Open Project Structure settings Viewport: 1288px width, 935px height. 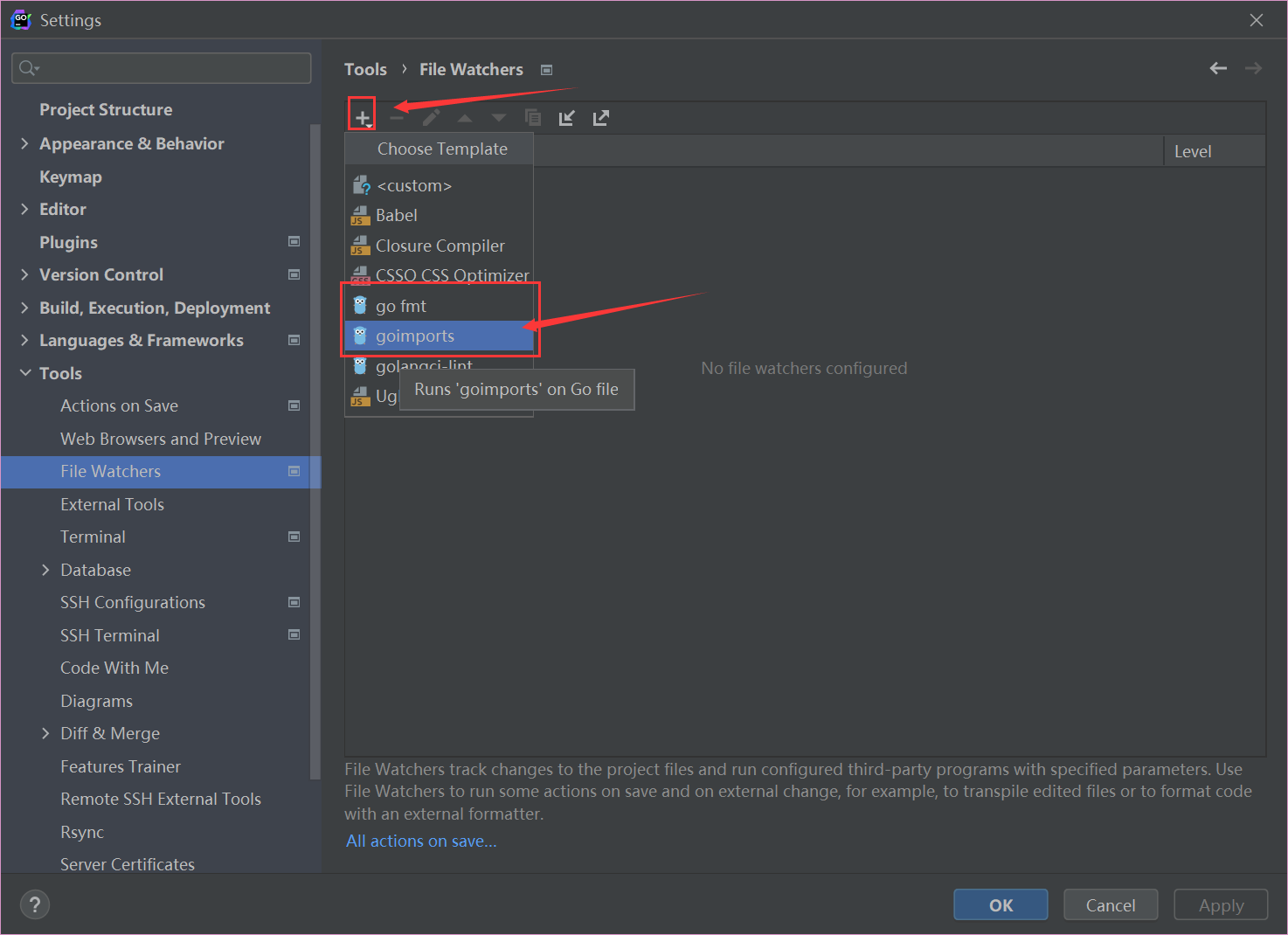click(x=106, y=109)
